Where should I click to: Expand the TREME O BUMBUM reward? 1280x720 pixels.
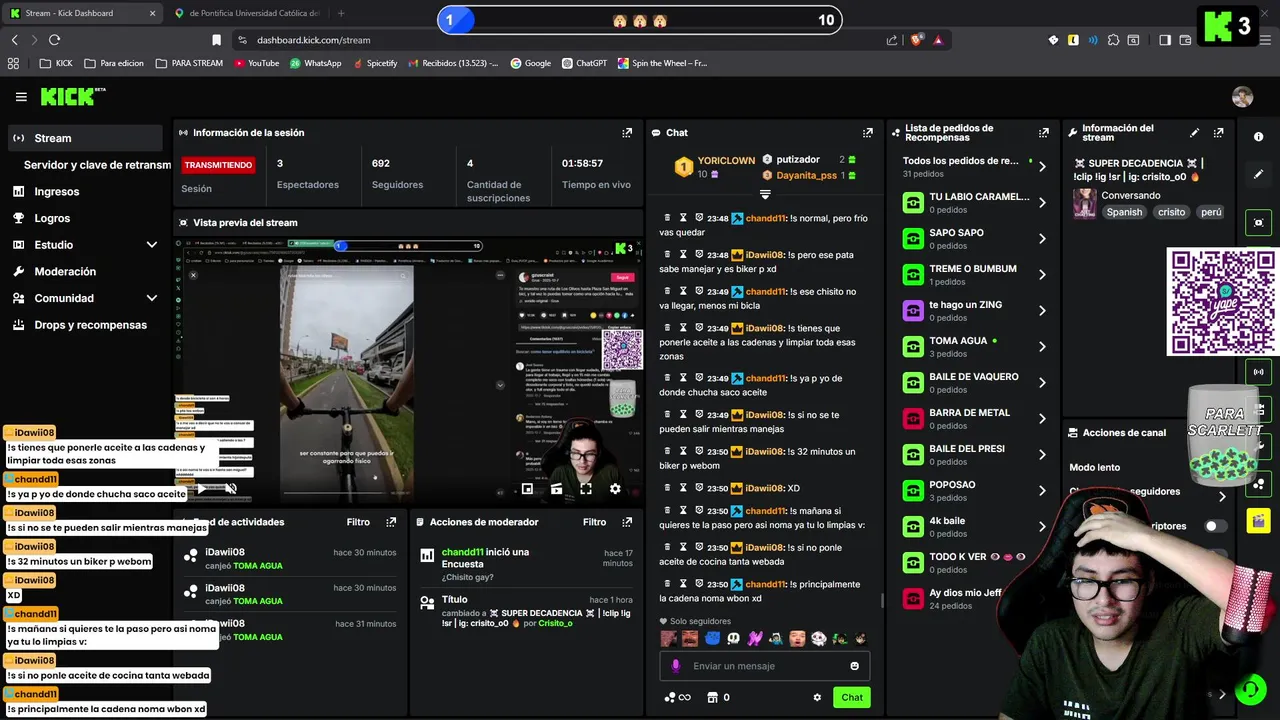pyautogui.click(x=1042, y=274)
